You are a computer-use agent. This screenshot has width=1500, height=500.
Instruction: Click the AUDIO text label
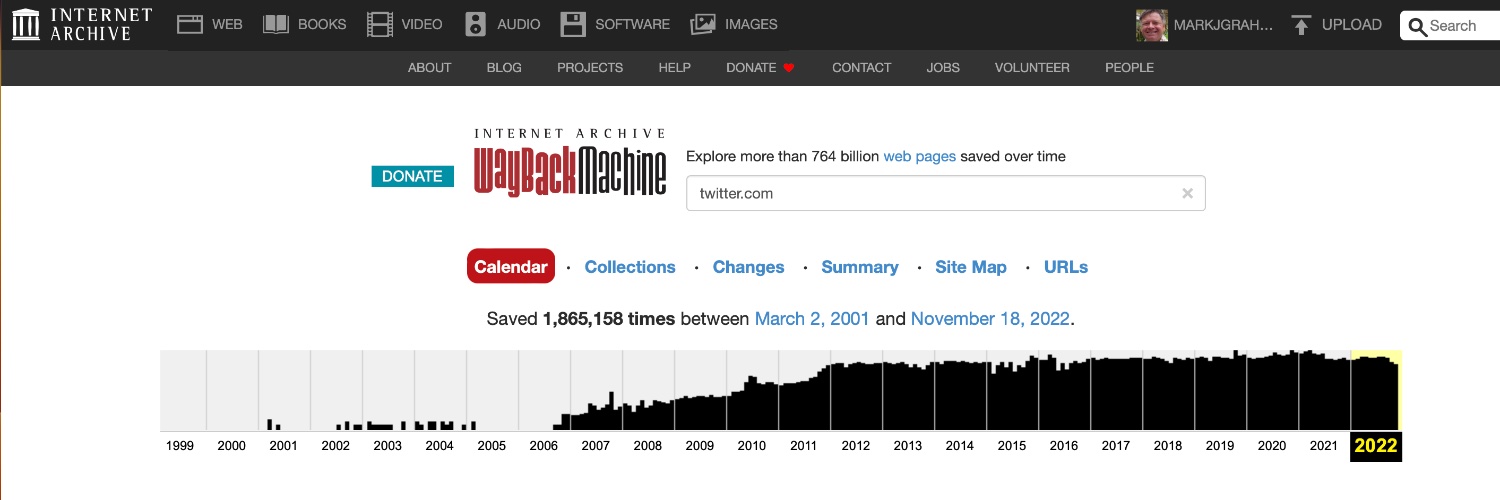(519, 24)
